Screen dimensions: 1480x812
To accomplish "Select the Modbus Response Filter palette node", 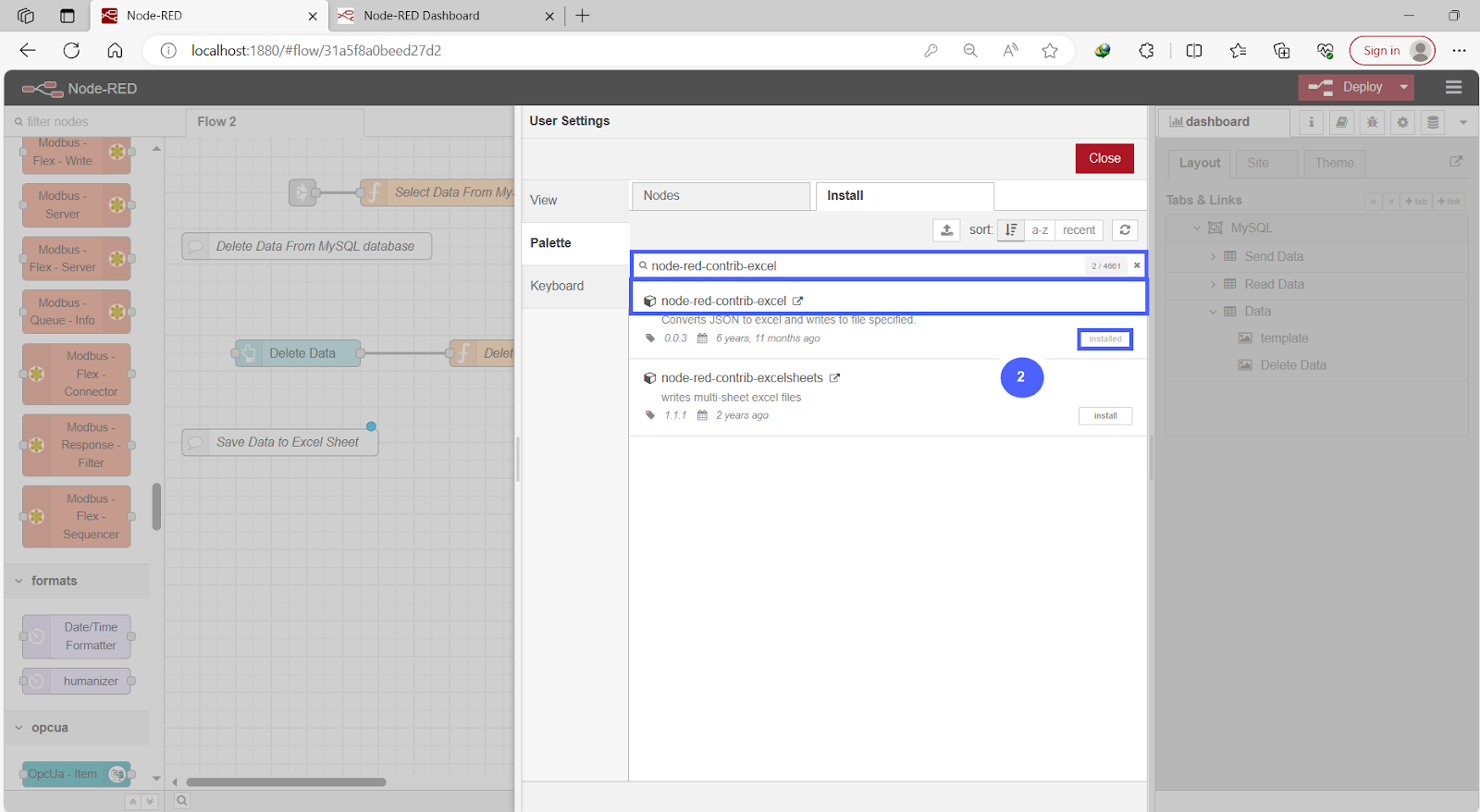I will [x=77, y=445].
